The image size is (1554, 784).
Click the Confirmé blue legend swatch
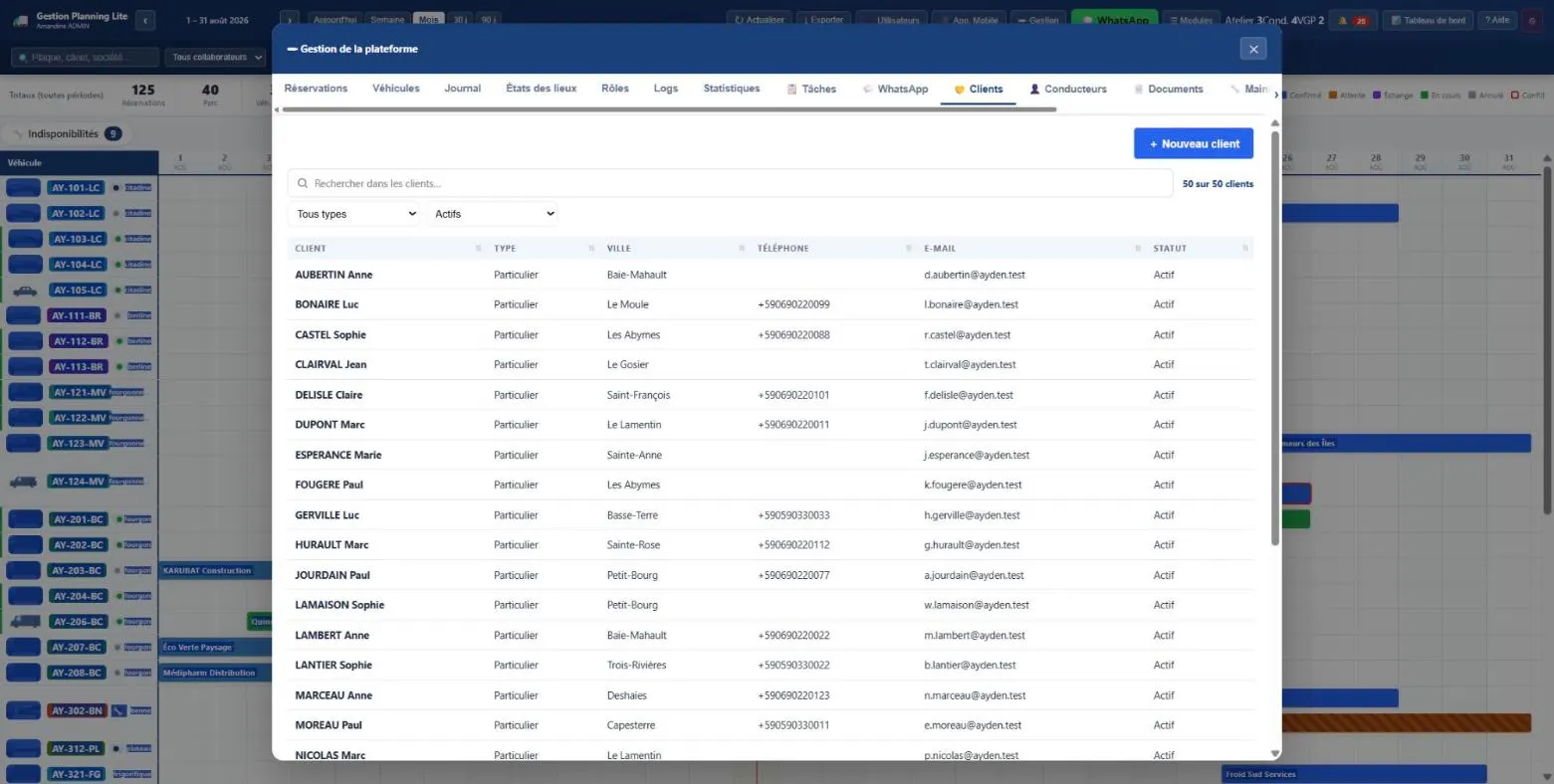click(x=1284, y=96)
